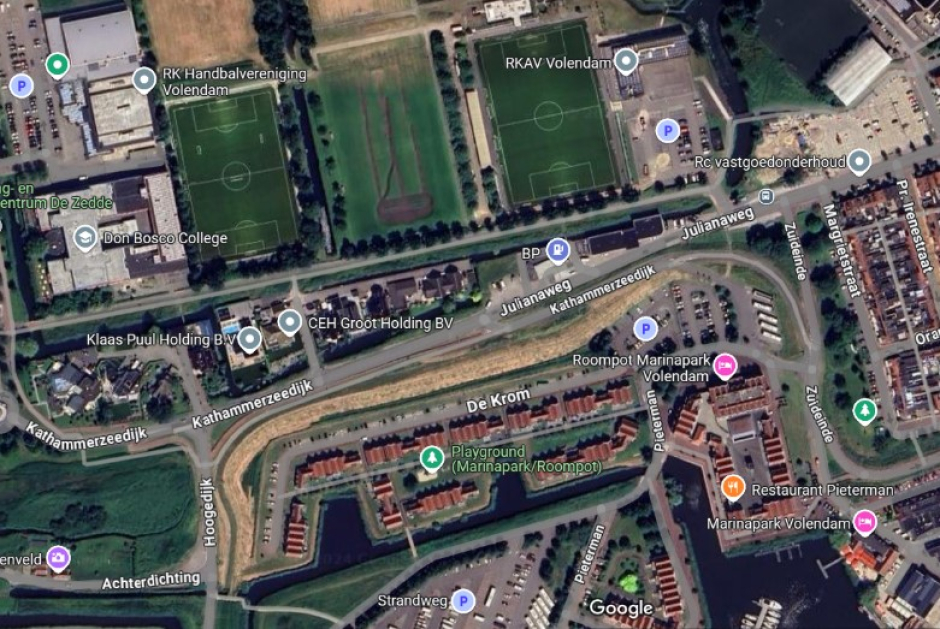Select the Restaurant Pieterman text label
The image size is (940, 629).
pos(822,490)
